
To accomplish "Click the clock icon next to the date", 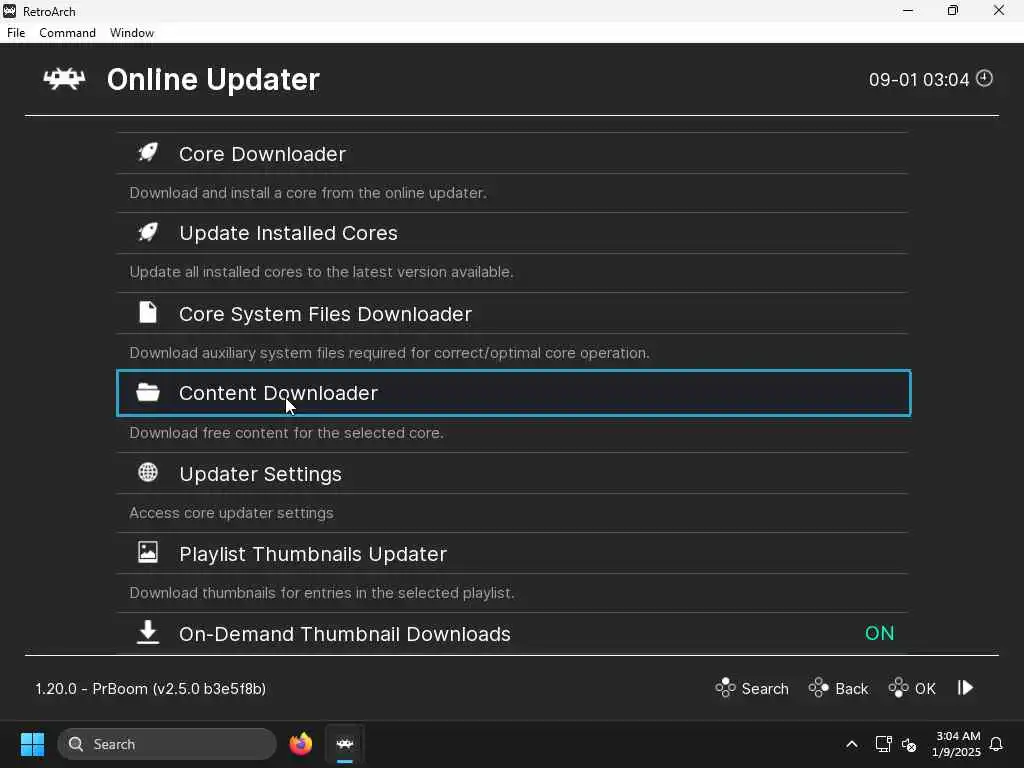I will coord(984,78).
